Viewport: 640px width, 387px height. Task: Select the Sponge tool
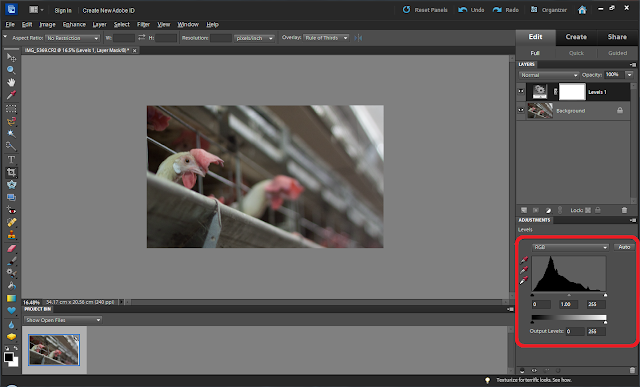click(x=11, y=337)
